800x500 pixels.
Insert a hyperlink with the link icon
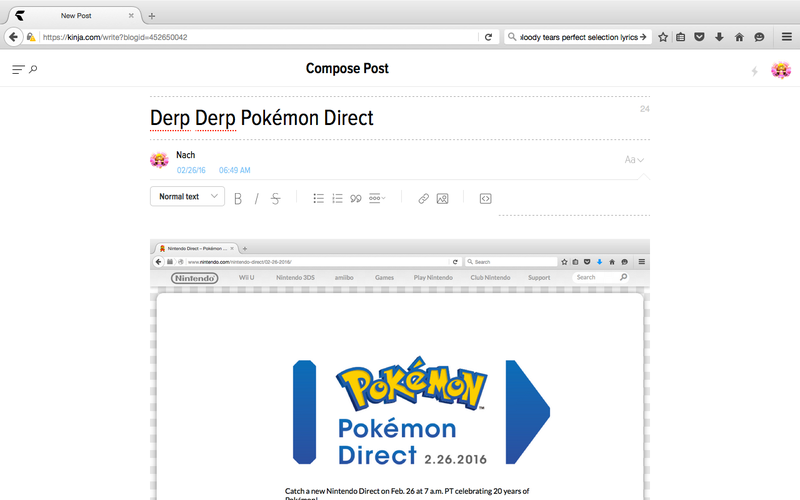423,198
